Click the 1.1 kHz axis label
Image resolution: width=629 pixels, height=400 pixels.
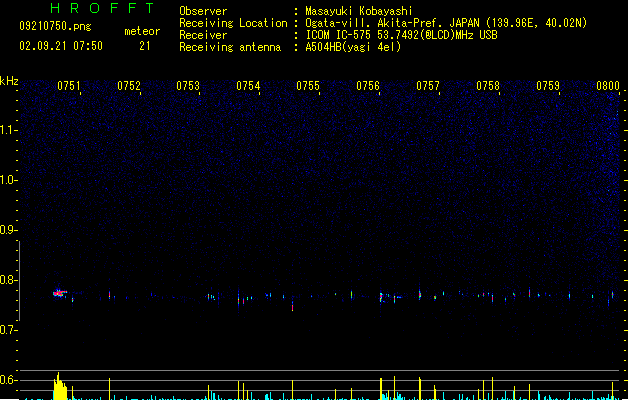pyautogui.click(x=8, y=130)
